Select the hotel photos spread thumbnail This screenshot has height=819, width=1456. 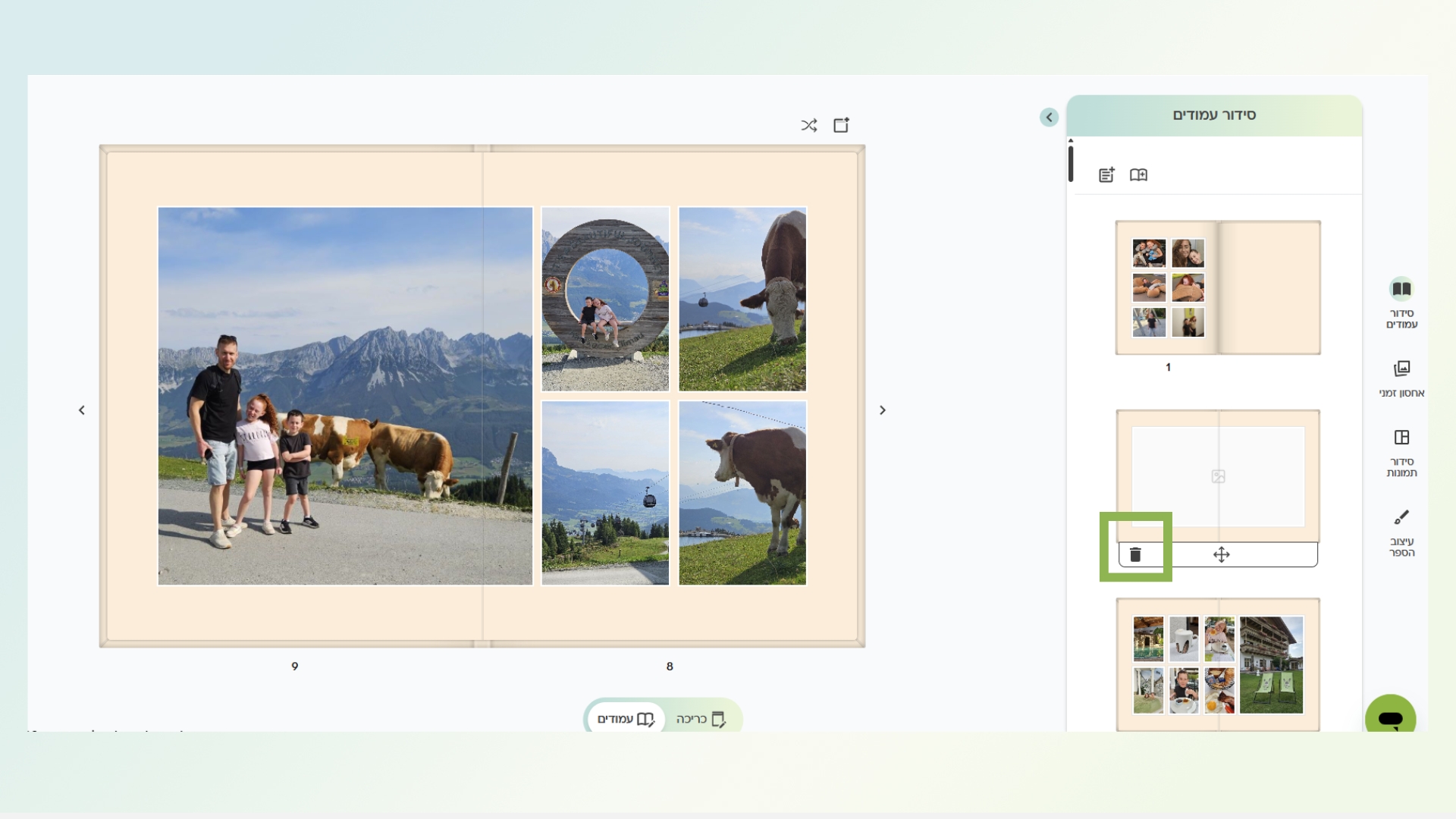[1218, 664]
